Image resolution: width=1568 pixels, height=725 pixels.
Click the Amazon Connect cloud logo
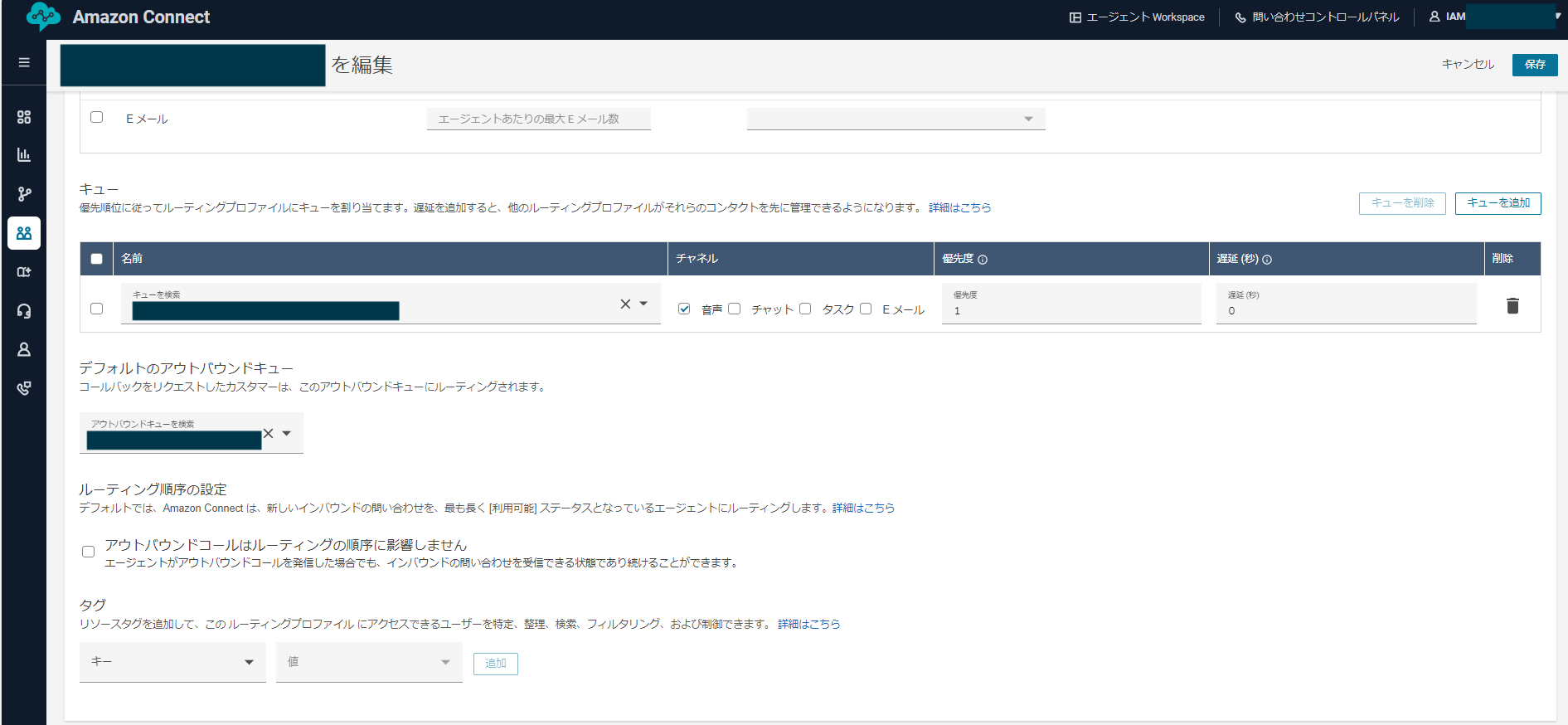(x=43, y=17)
